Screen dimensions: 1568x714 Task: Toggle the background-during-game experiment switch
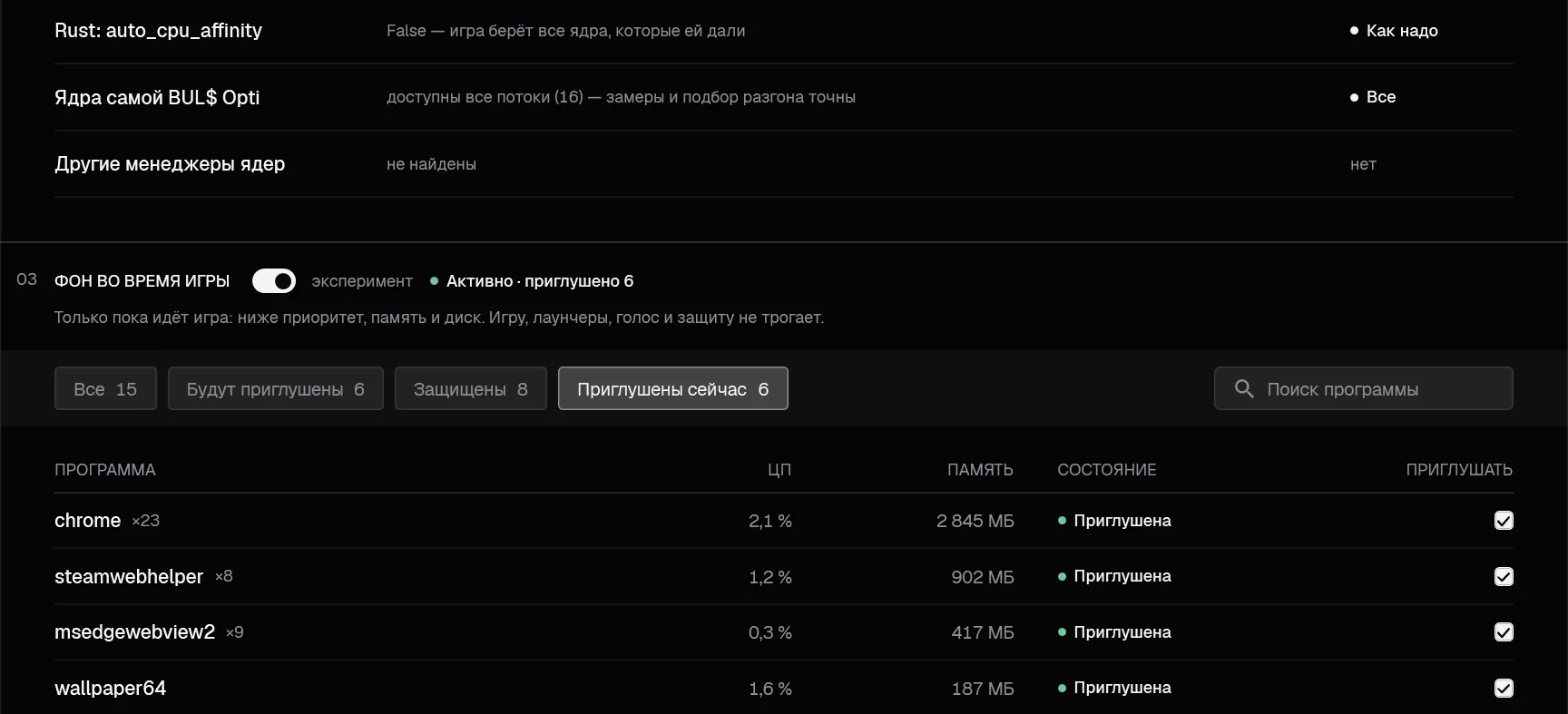point(274,281)
